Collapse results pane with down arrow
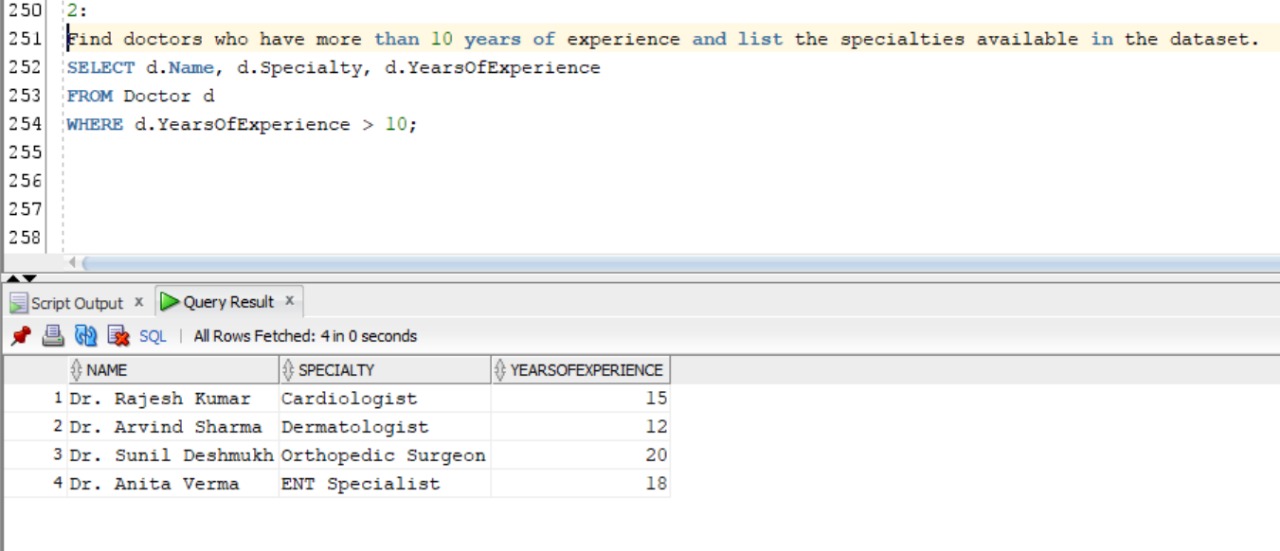1280x551 pixels. 29,277
